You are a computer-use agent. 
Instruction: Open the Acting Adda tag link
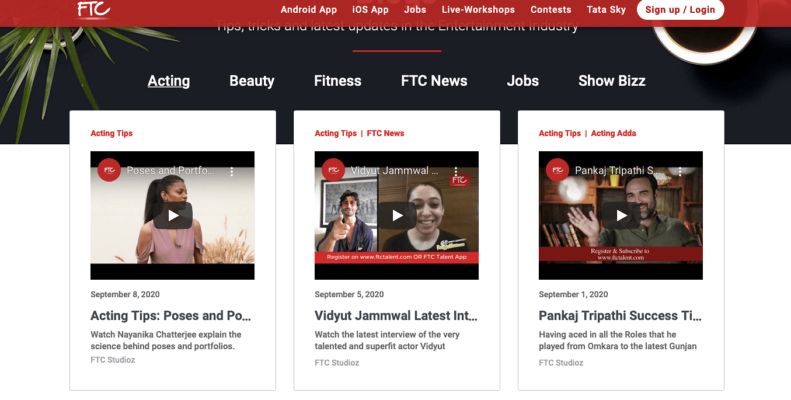click(x=613, y=133)
